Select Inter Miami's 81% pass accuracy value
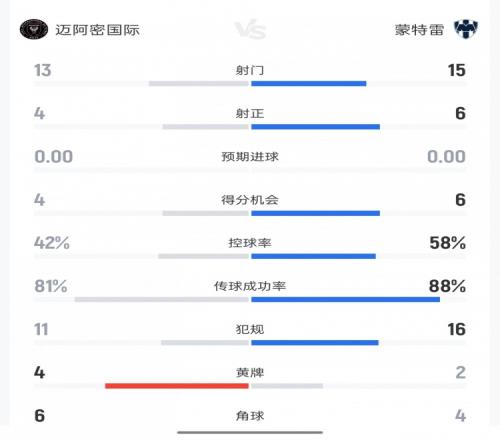500x440 pixels. [x=51, y=286]
